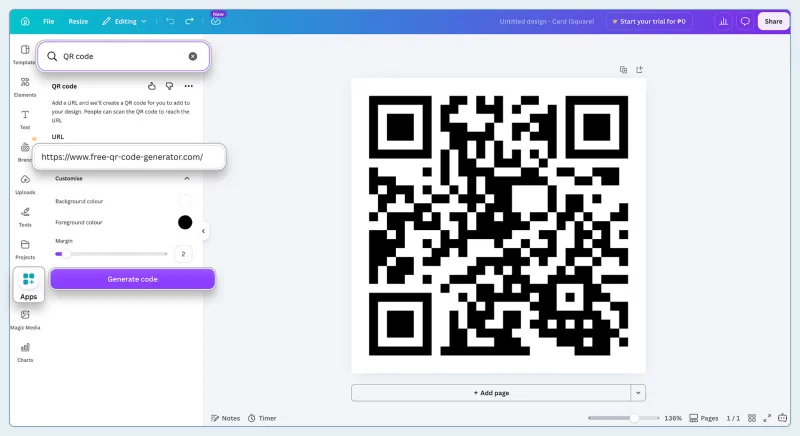Viewport: 800px width, 436px height.
Task: Click the 1 / 1 page counter
Action: coord(733,418)
